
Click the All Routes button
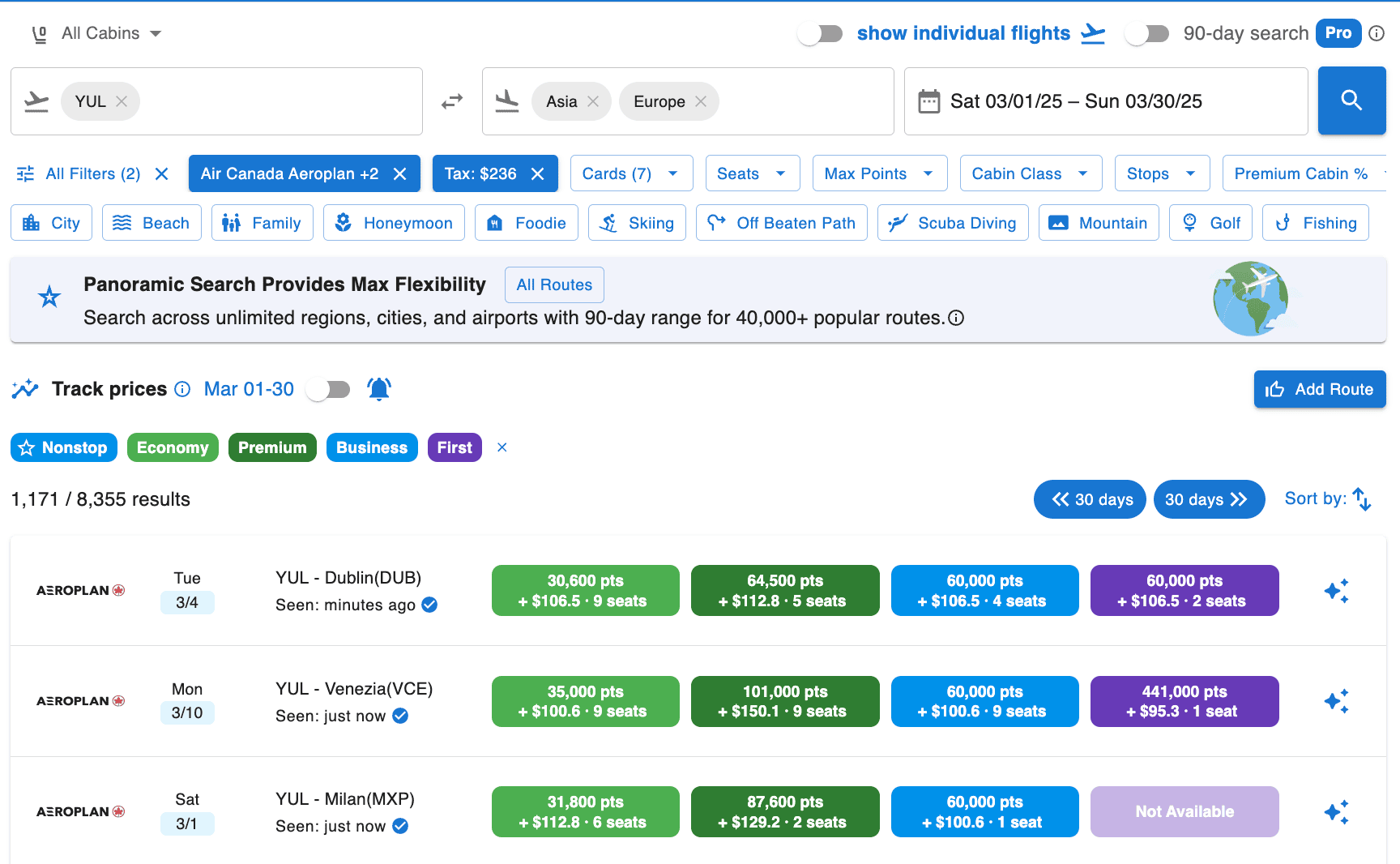[x=554, y=284]
